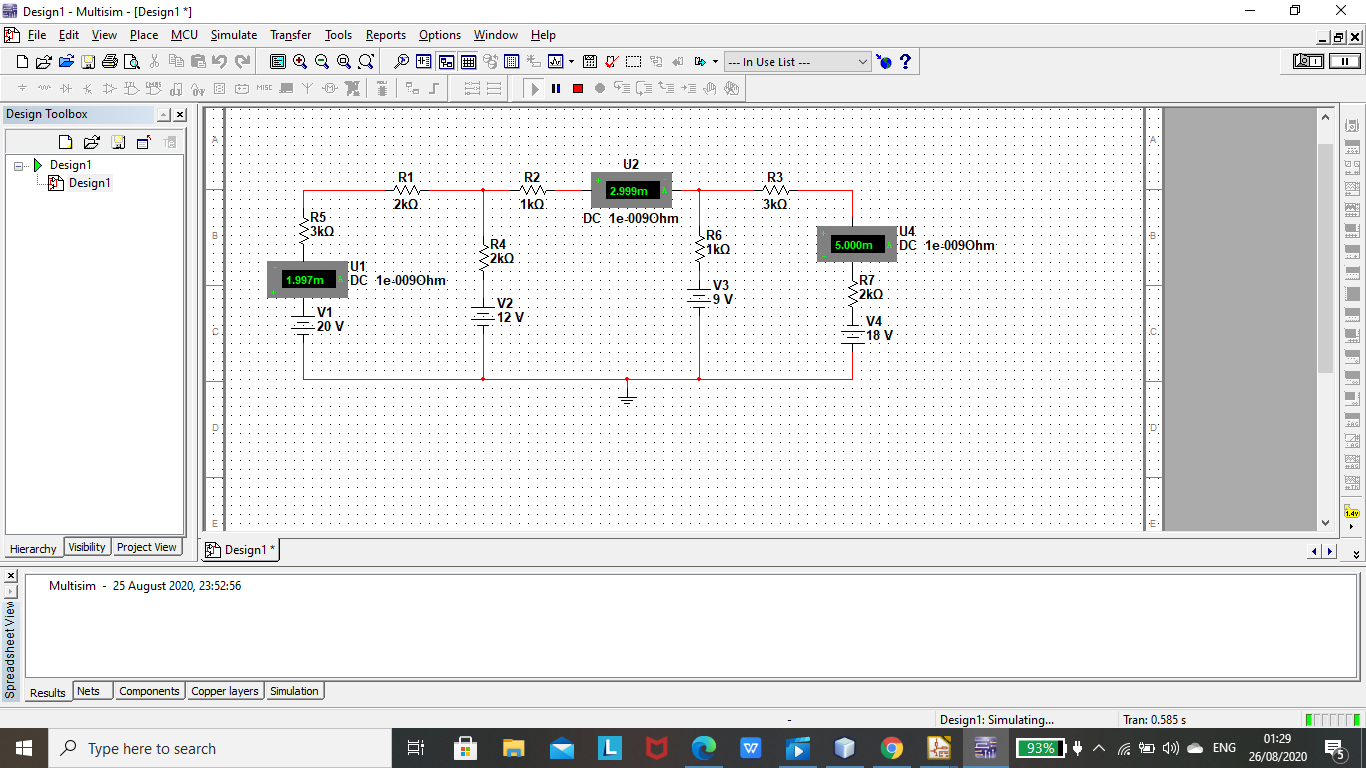Click Close design icon in Design Toolbox

pos(143,142)
